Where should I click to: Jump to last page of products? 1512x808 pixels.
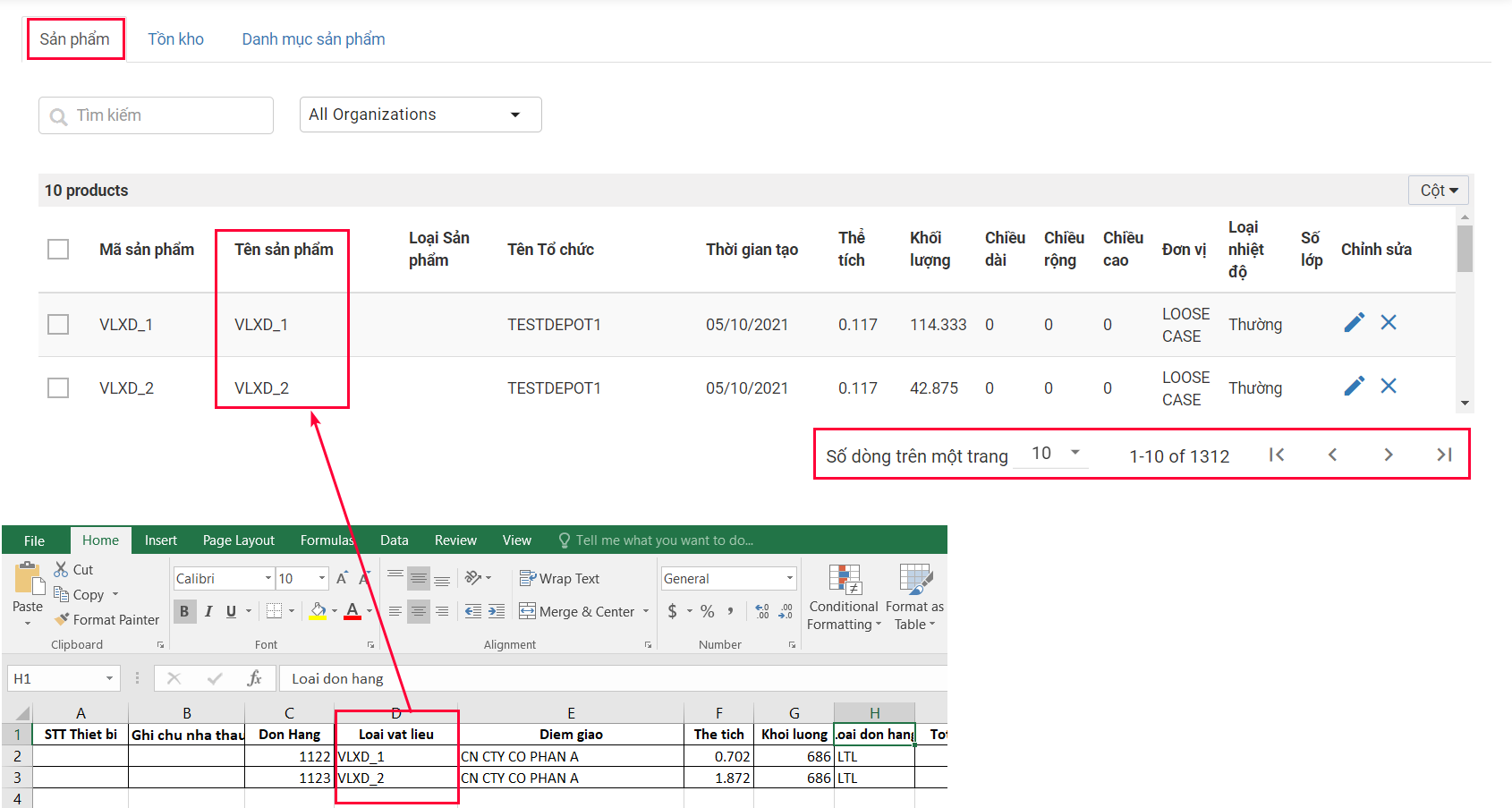pyautogui.click(x=1444, y=455)
